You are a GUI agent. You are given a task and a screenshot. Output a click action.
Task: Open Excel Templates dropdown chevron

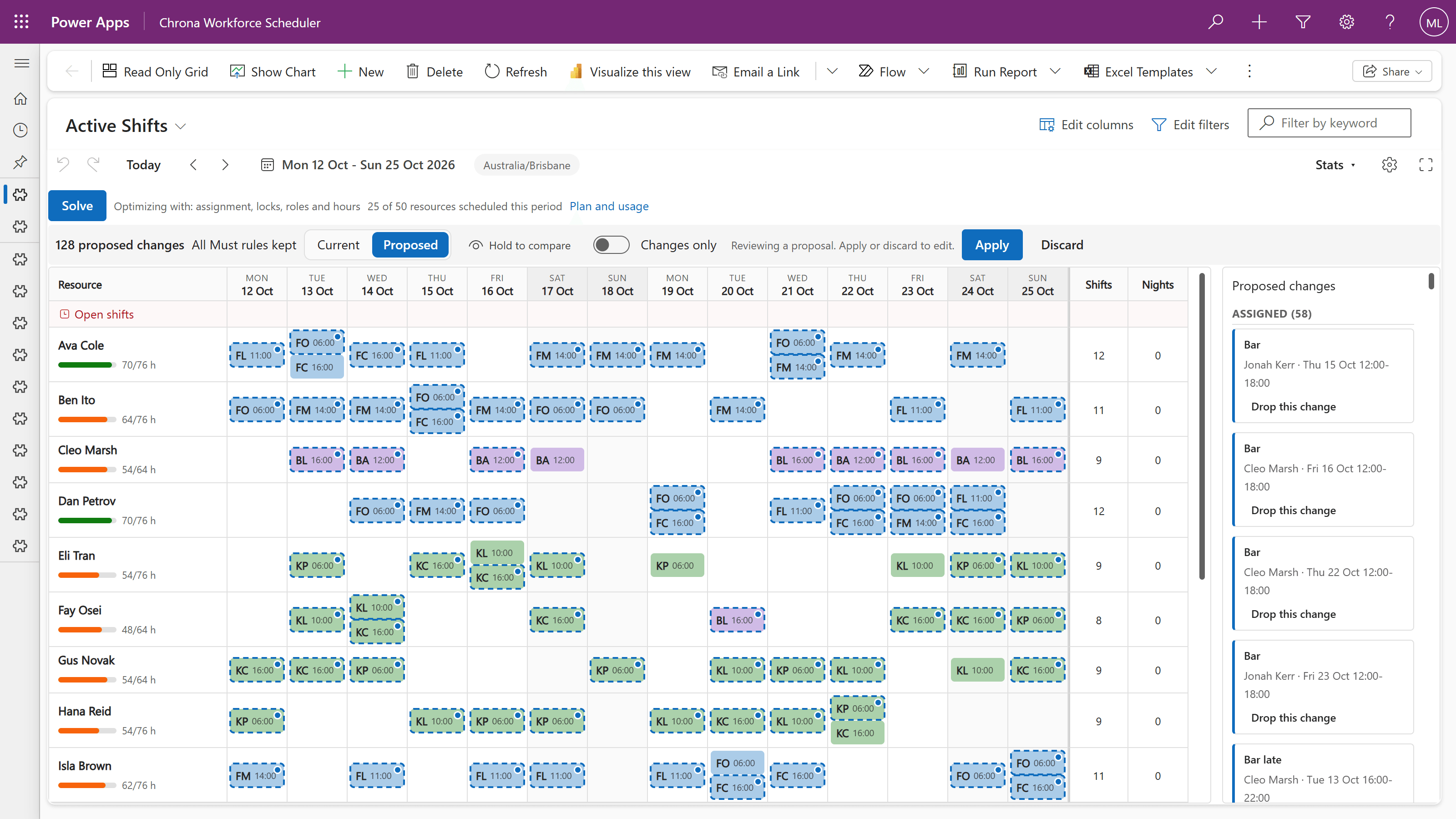[1211, 71]
